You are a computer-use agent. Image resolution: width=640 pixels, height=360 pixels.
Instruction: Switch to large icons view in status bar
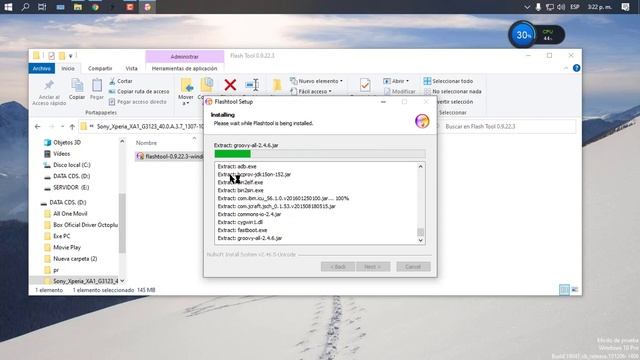coord(574,290)
